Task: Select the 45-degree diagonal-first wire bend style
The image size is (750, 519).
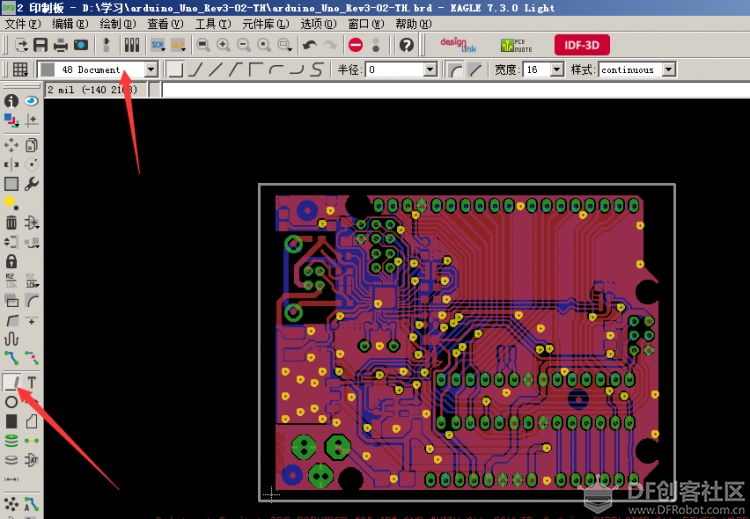Action: (196, 70)
